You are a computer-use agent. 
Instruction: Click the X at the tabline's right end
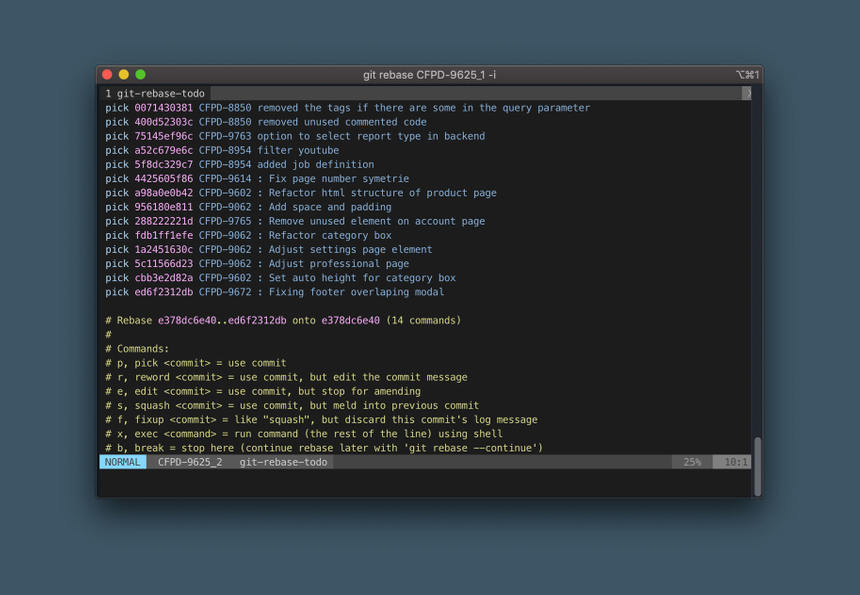[x=747, y=93]
